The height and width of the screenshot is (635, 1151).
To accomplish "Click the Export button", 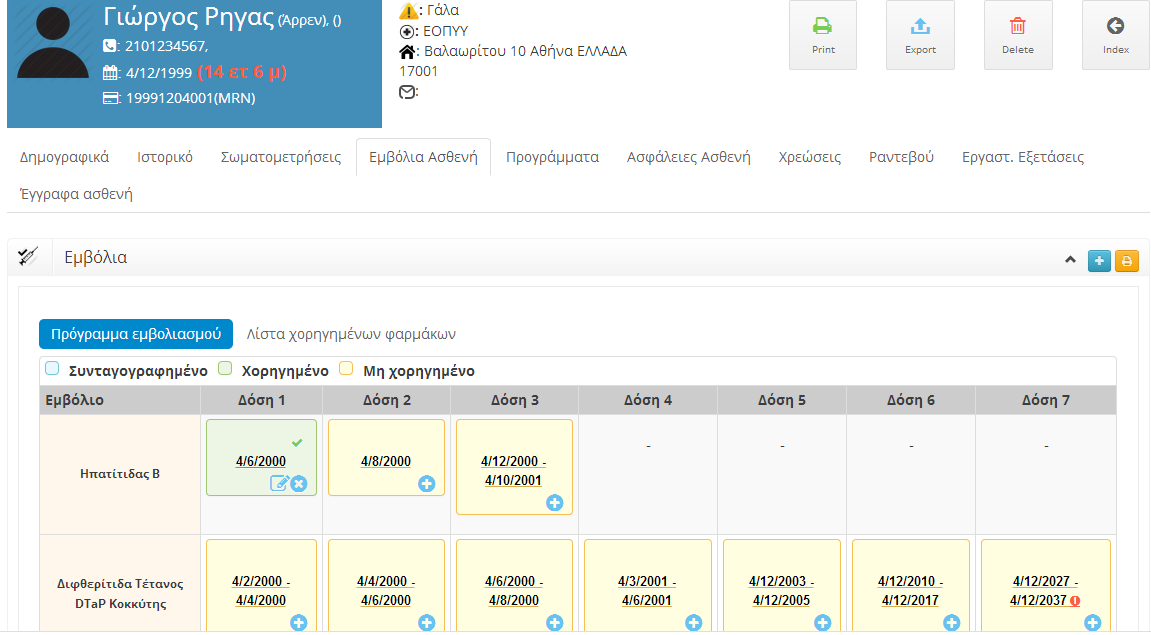I will pyautogui.click(x=920, y=35).
